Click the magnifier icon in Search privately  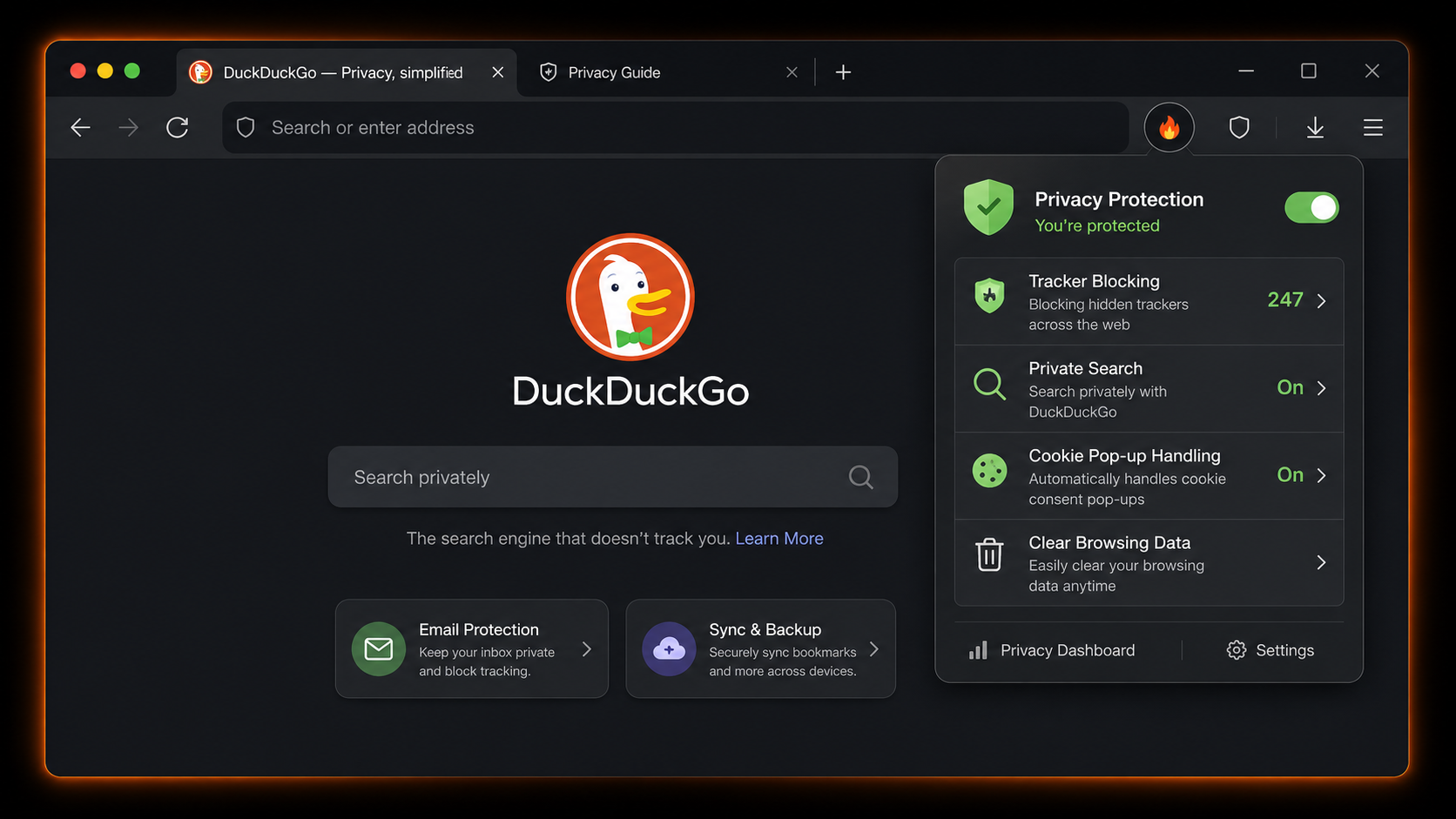[860, 477]
